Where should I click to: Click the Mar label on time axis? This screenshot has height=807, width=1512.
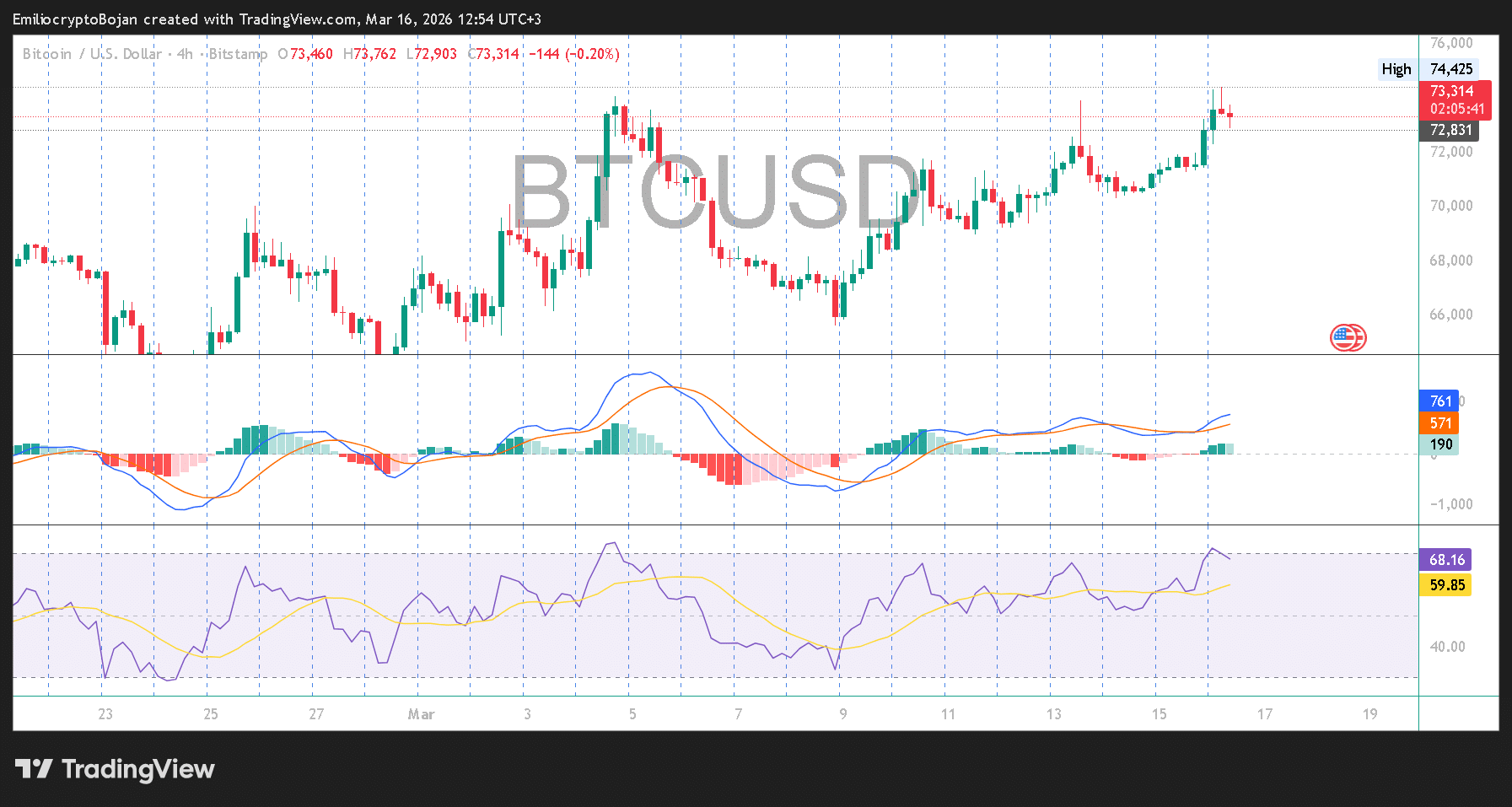tap(421, 714)
